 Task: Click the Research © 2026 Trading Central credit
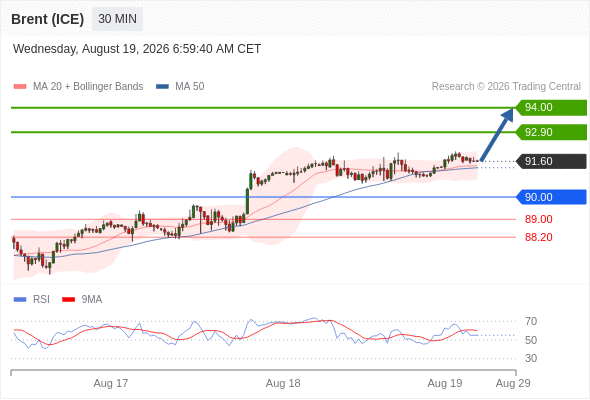(x=506, y=87)
